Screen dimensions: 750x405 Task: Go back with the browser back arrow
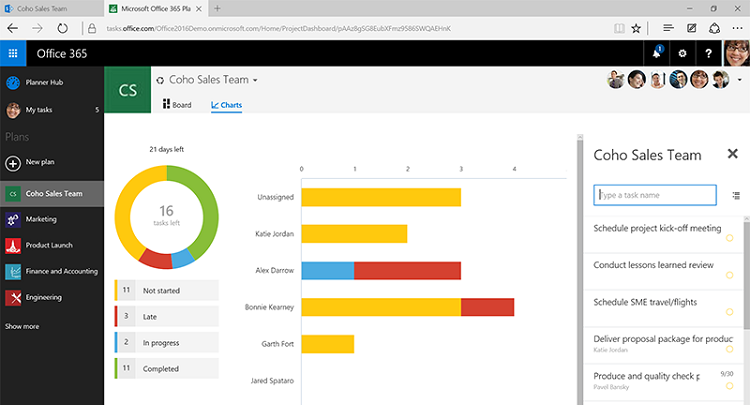[x=13, y=28]
